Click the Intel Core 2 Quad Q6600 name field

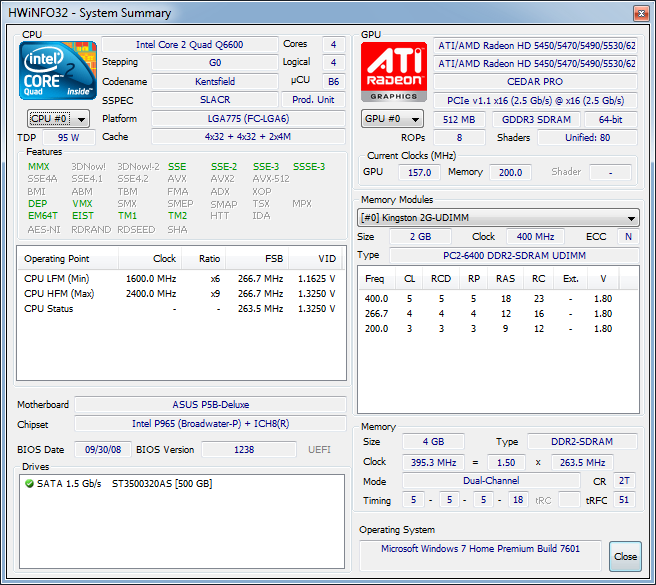point(190,44)
